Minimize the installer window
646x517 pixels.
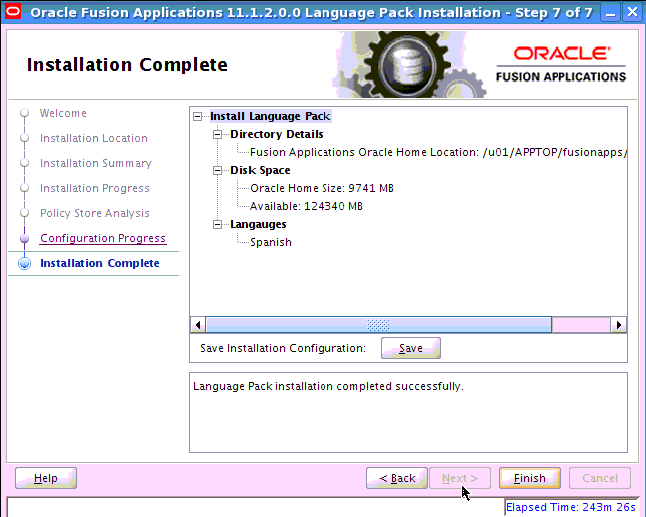[x=611, y=12]
